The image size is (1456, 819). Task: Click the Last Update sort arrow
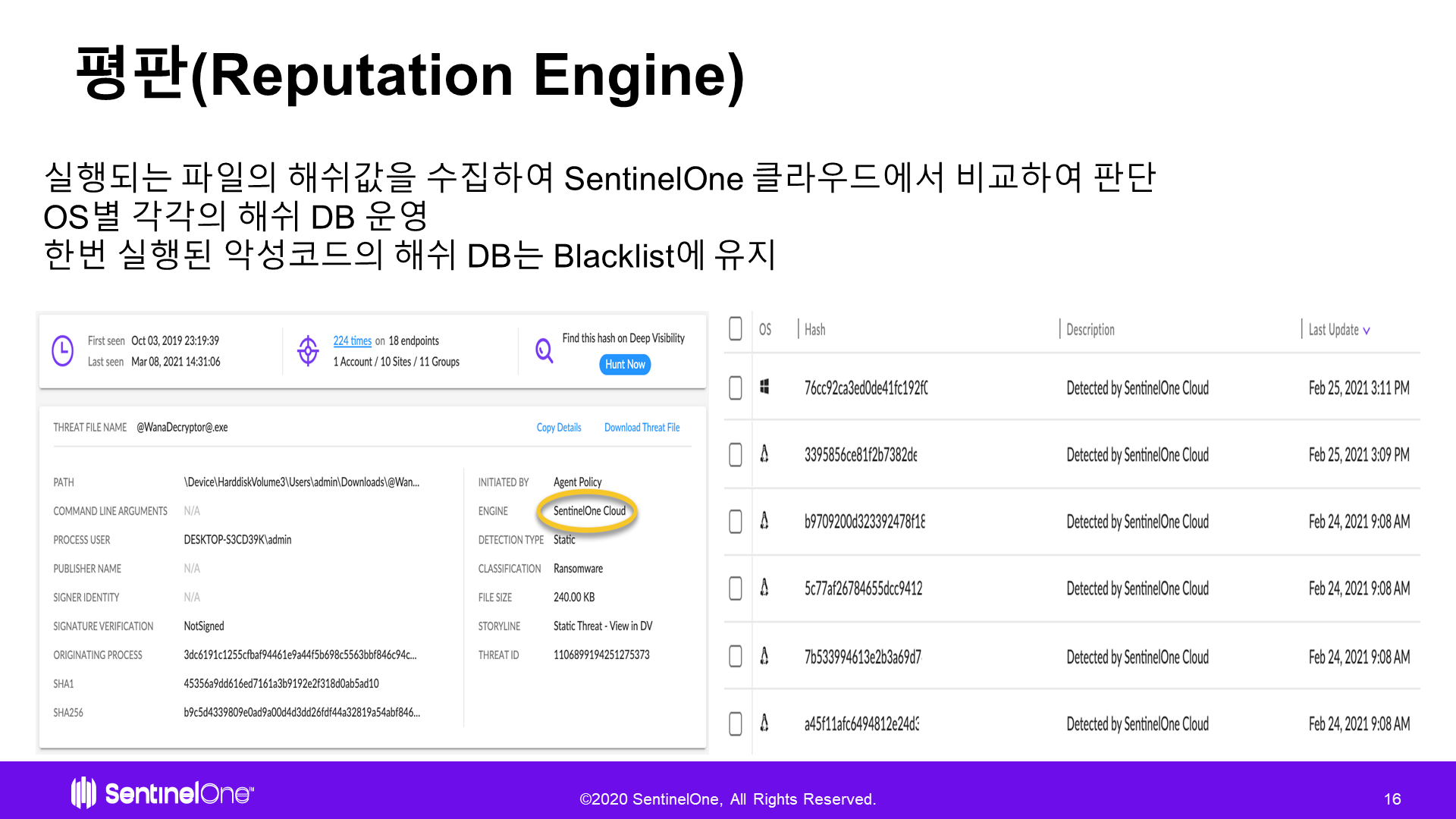1367,331
